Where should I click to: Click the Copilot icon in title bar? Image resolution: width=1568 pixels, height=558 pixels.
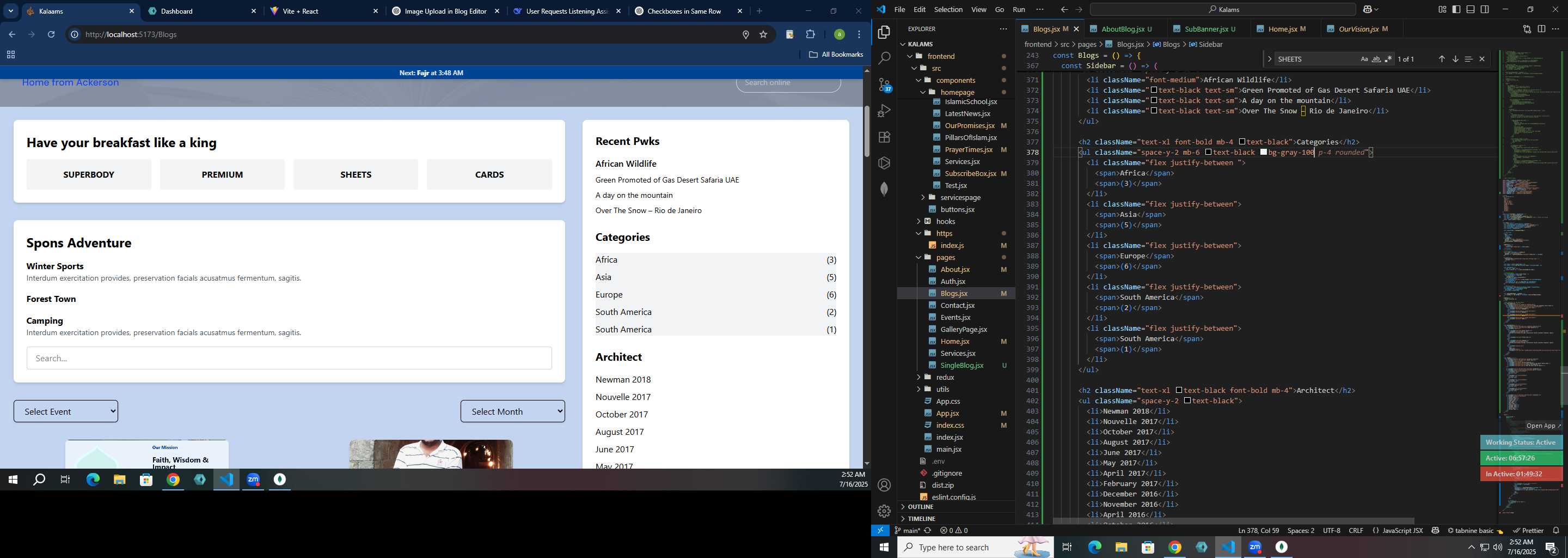click(1367, 9)
